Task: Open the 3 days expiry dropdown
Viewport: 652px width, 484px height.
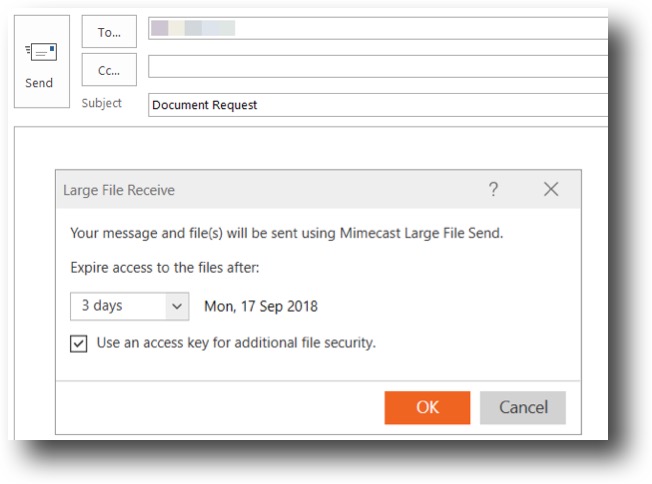Action: click(x=128, y=306)
